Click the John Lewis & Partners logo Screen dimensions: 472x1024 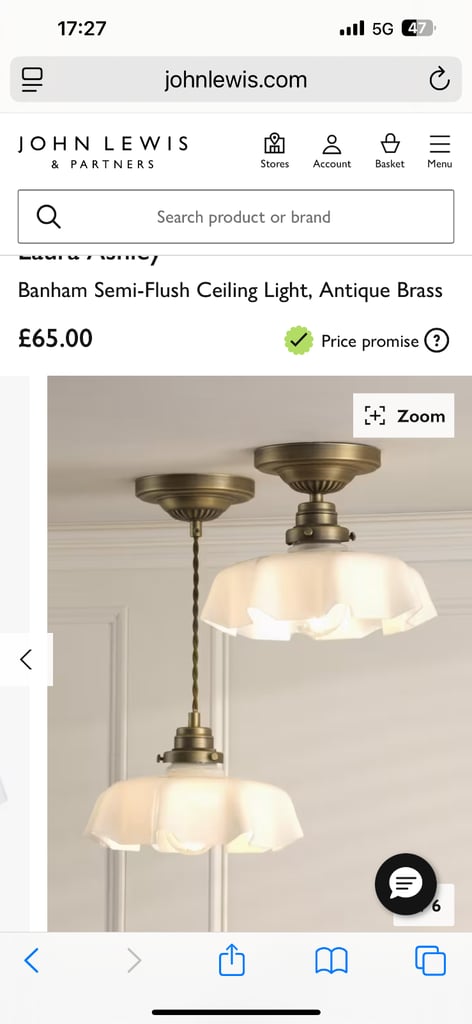[103, 152]
